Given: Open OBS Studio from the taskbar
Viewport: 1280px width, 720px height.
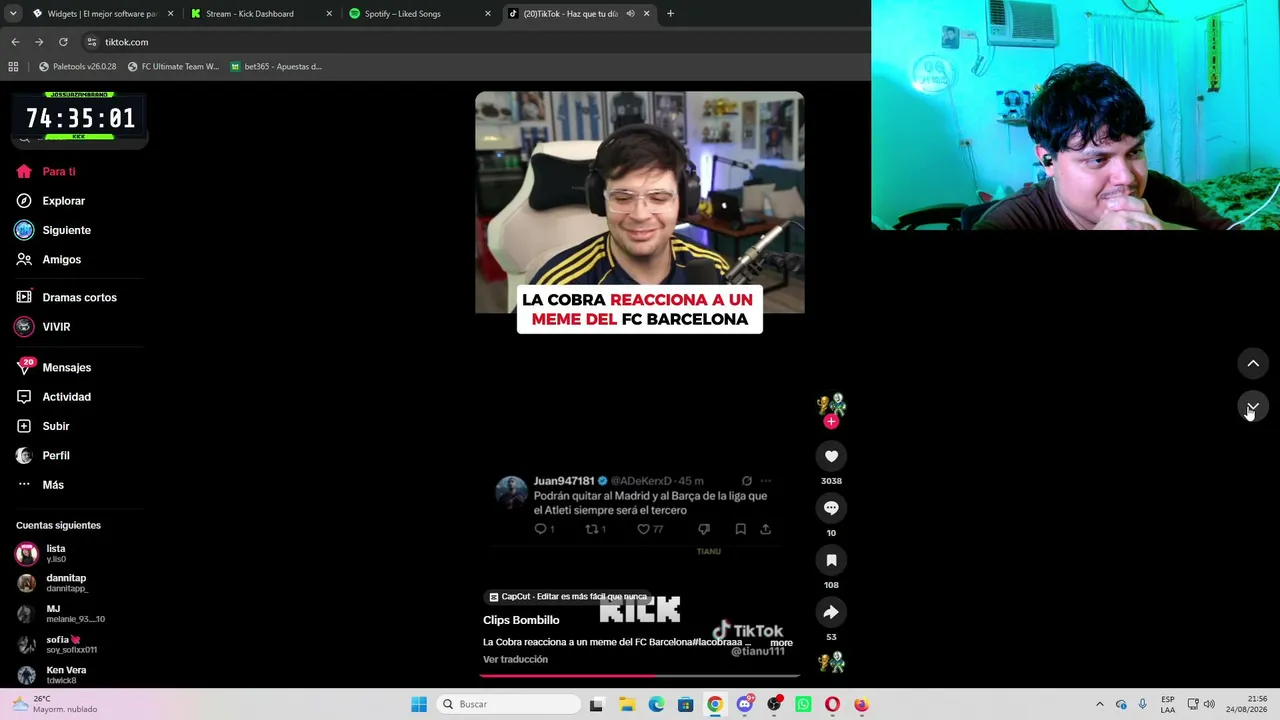Looking at the screenshot, I should 773,704.
